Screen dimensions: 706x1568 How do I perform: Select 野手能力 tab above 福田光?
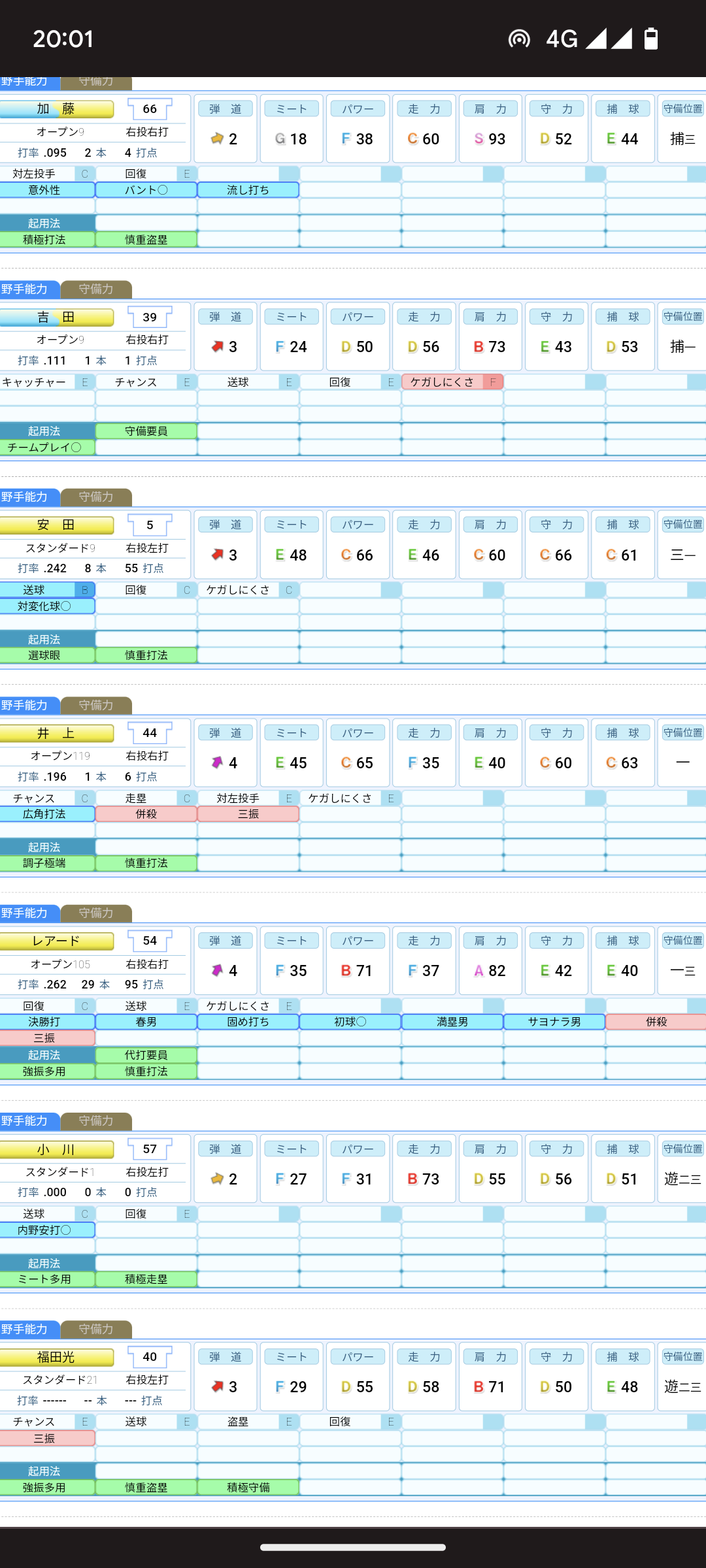click(x=29, y=1330)
